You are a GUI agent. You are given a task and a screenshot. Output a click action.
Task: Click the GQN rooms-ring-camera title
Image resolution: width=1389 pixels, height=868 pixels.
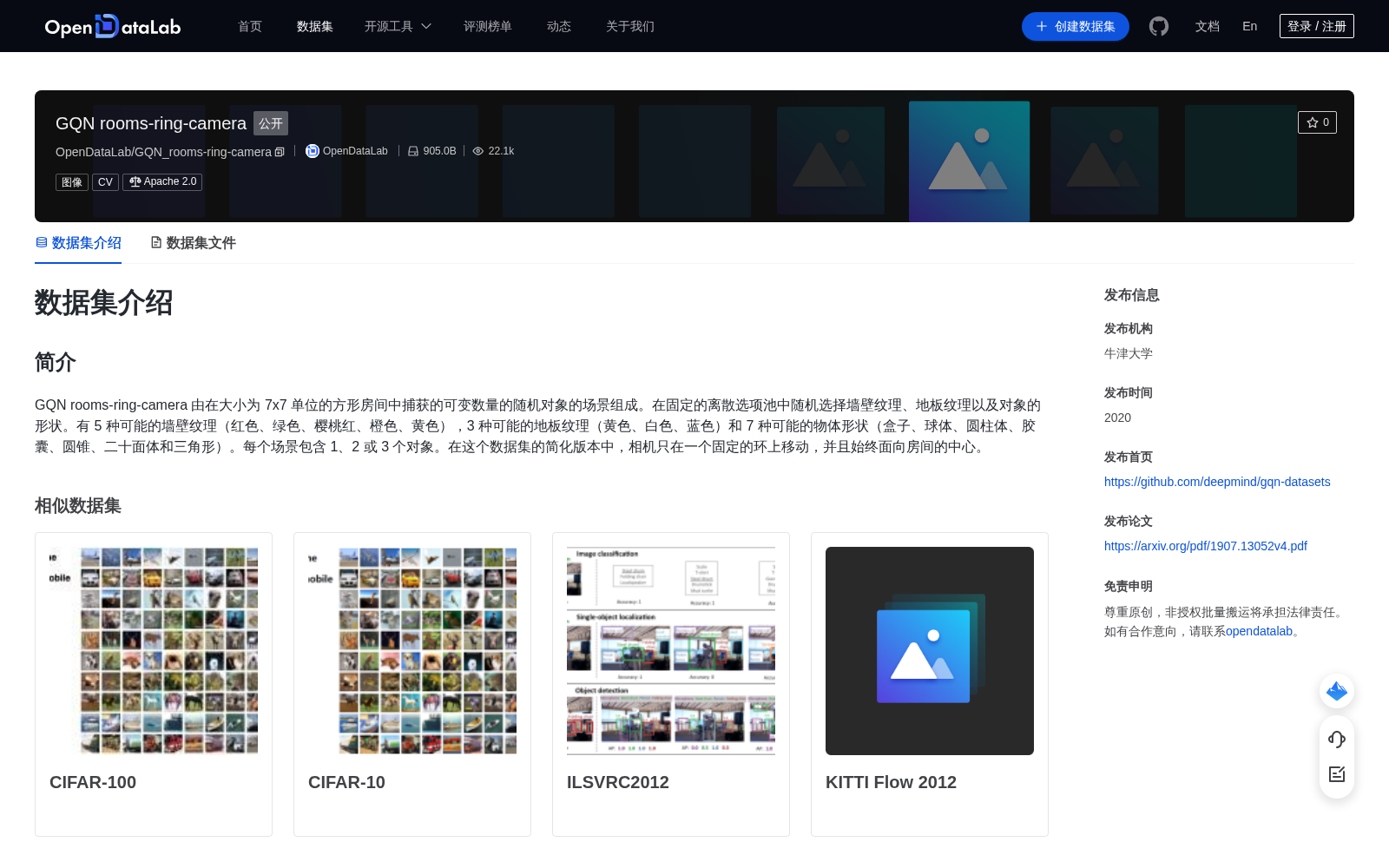[x=151, y=123]
